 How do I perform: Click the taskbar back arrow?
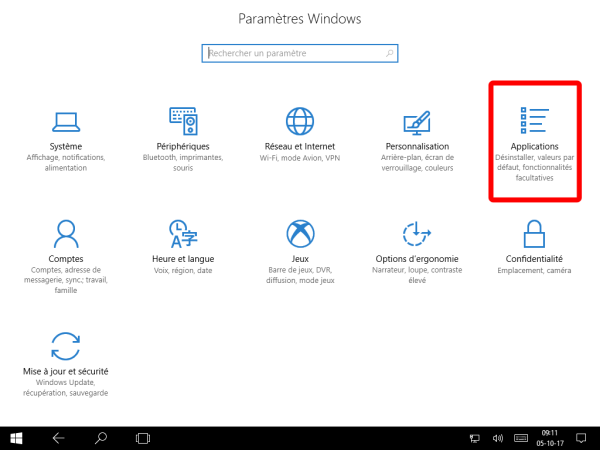tap(59, 438)
